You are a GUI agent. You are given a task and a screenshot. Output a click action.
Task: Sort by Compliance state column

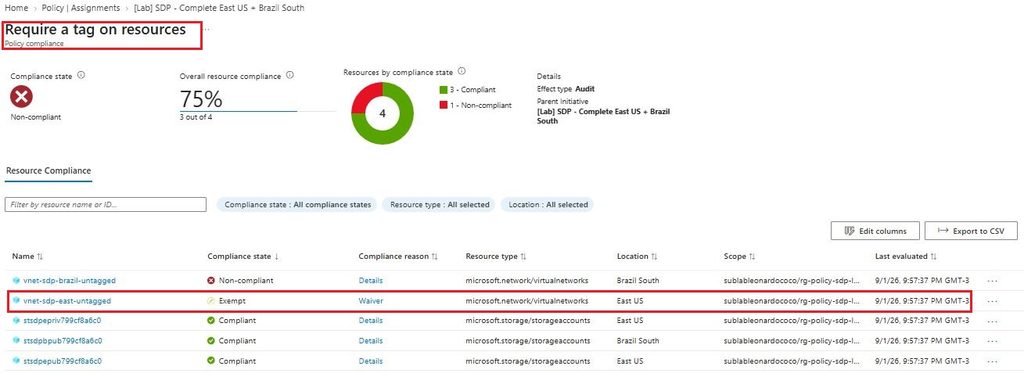pyautogui.click(x=243, y=257)
